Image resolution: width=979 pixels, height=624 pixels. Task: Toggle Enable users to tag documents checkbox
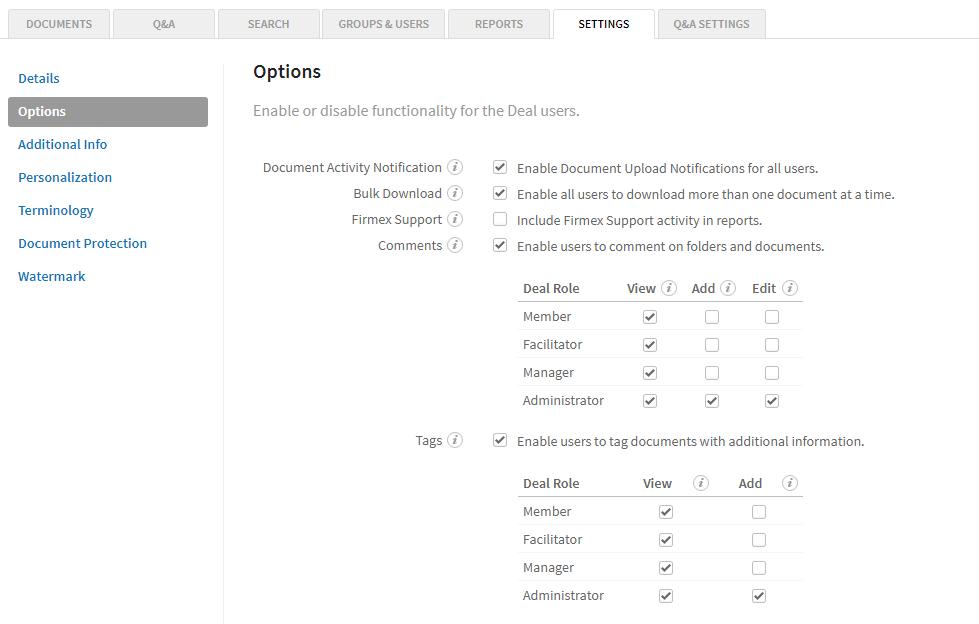[x=499, y=440]
